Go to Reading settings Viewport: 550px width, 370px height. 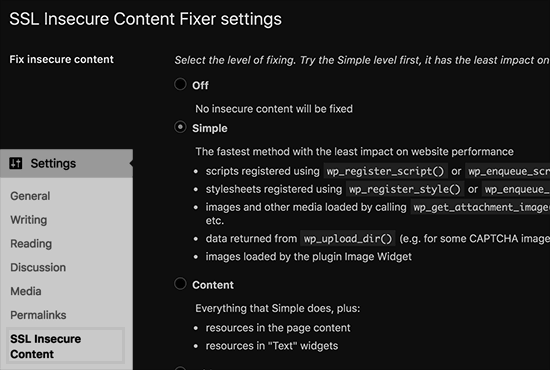click(x=31, y=244)
